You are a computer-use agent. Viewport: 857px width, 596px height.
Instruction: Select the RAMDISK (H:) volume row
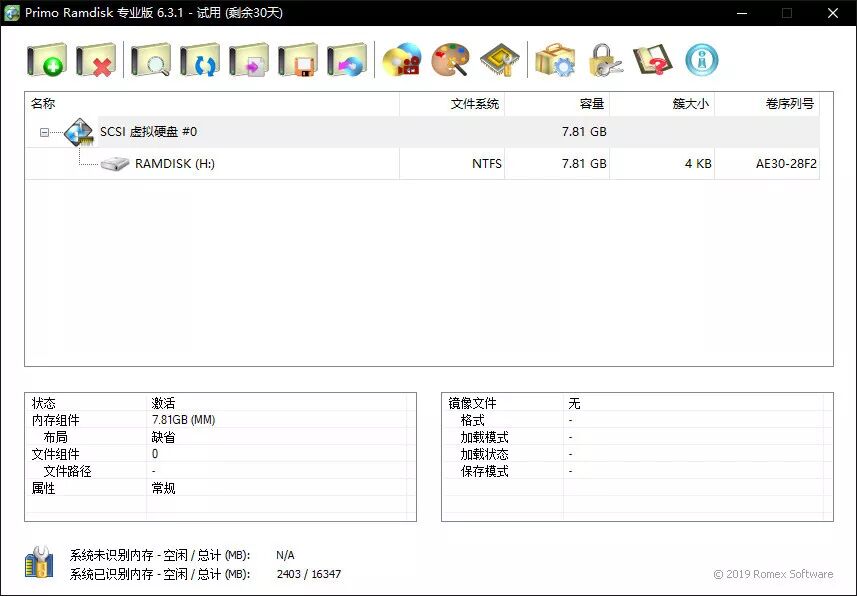pyautogui.click(x=422, y=163)
